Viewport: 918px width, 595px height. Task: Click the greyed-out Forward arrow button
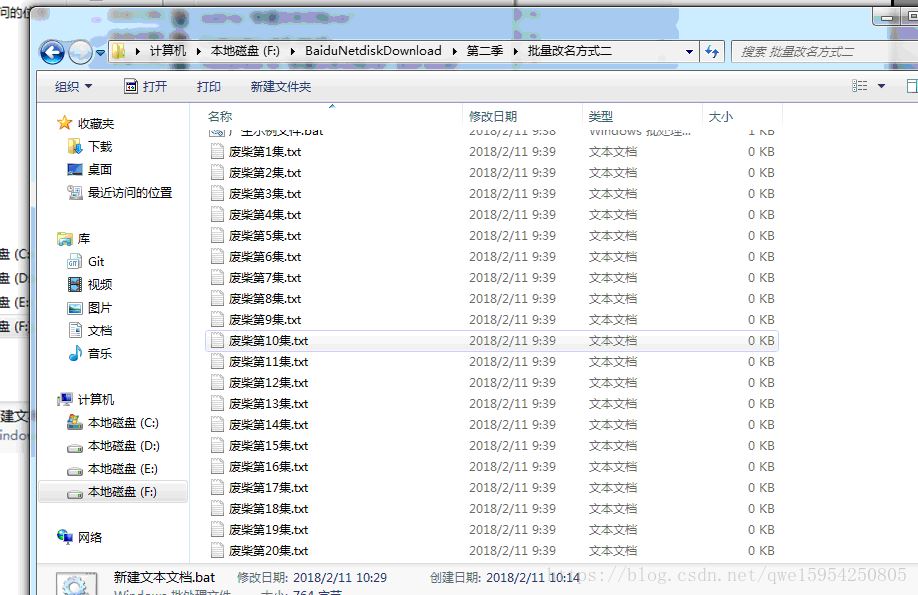[x=80, y=52]
